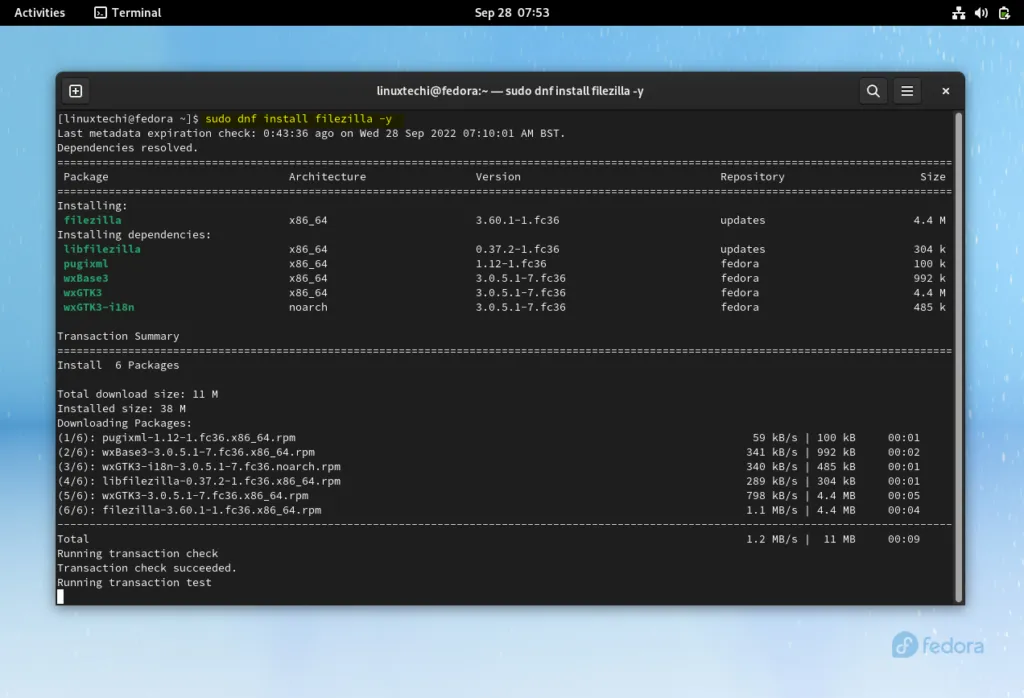Viewport: 1024px width, 698px height.
Task: Click the 'Downloading Packages:' line
Action: [x=125, y=423]
